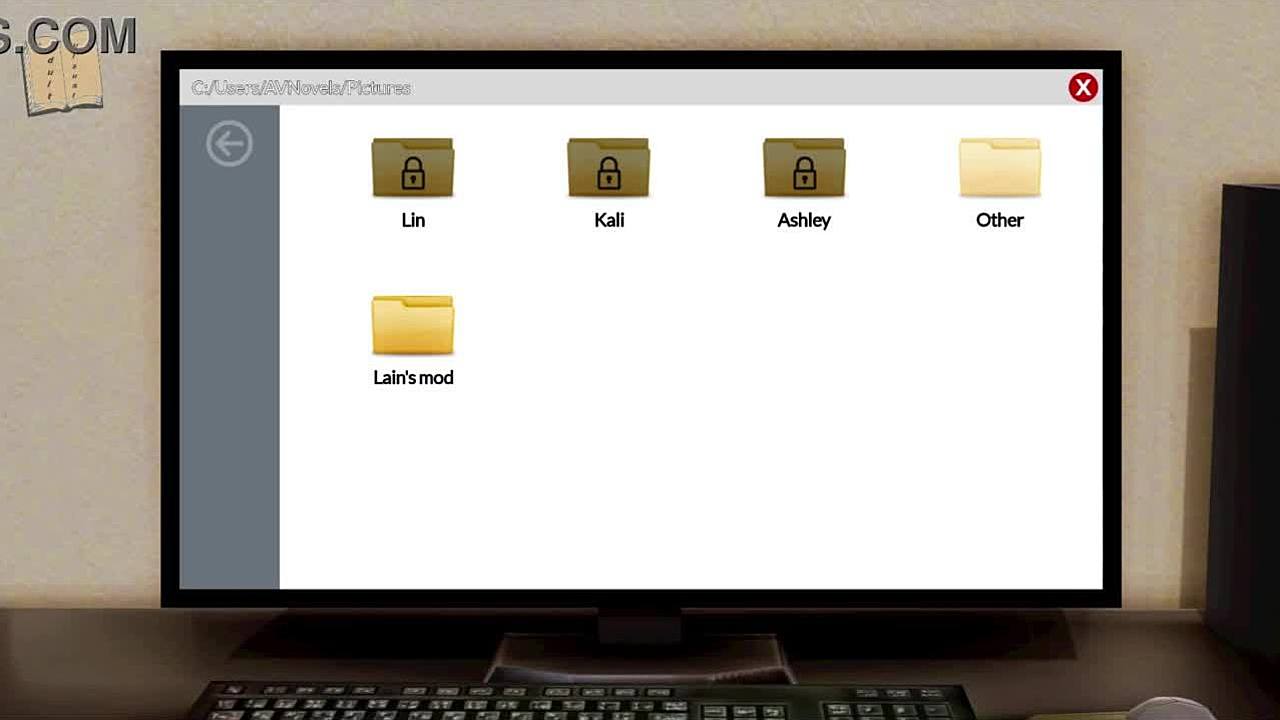
Task: Open the Other folder icon
Action: click(999, 167)
